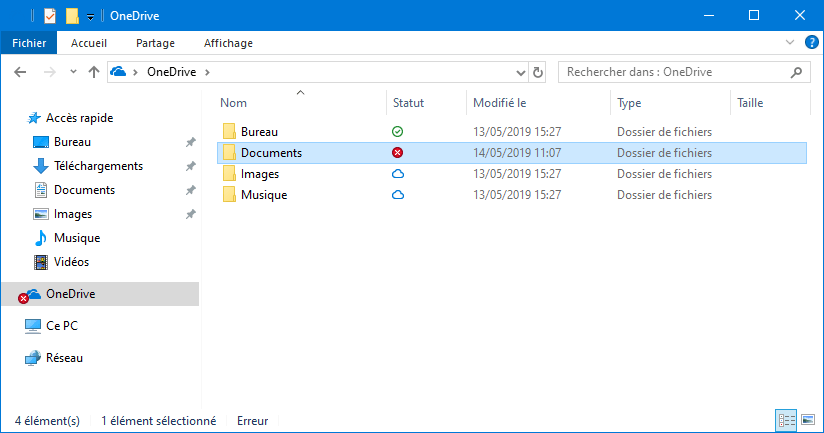Click the red error status icon for Documents
The height and width of the screenshot is (433, 824).
(398, 152)
